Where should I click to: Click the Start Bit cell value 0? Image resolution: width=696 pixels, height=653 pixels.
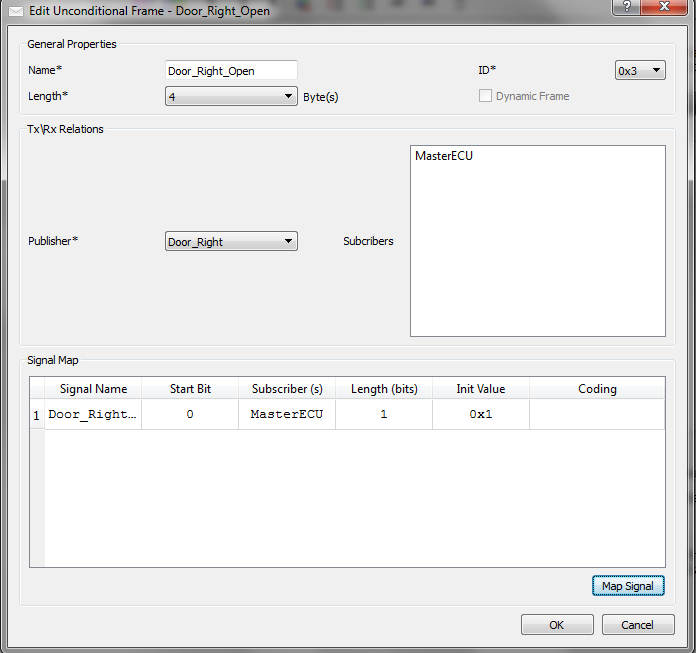(x=190, y=415)
